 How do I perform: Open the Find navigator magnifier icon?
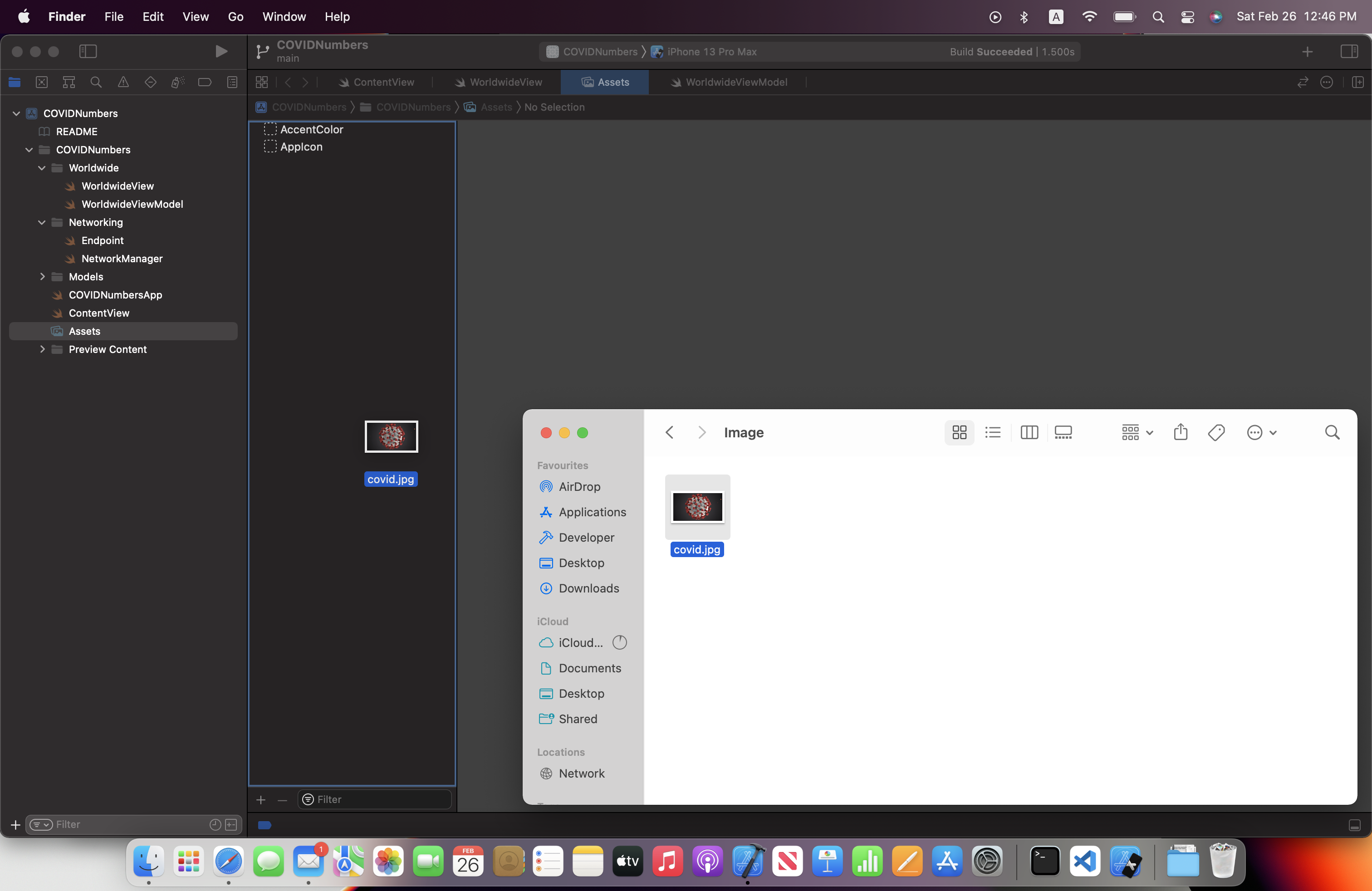tap(96, 83)
